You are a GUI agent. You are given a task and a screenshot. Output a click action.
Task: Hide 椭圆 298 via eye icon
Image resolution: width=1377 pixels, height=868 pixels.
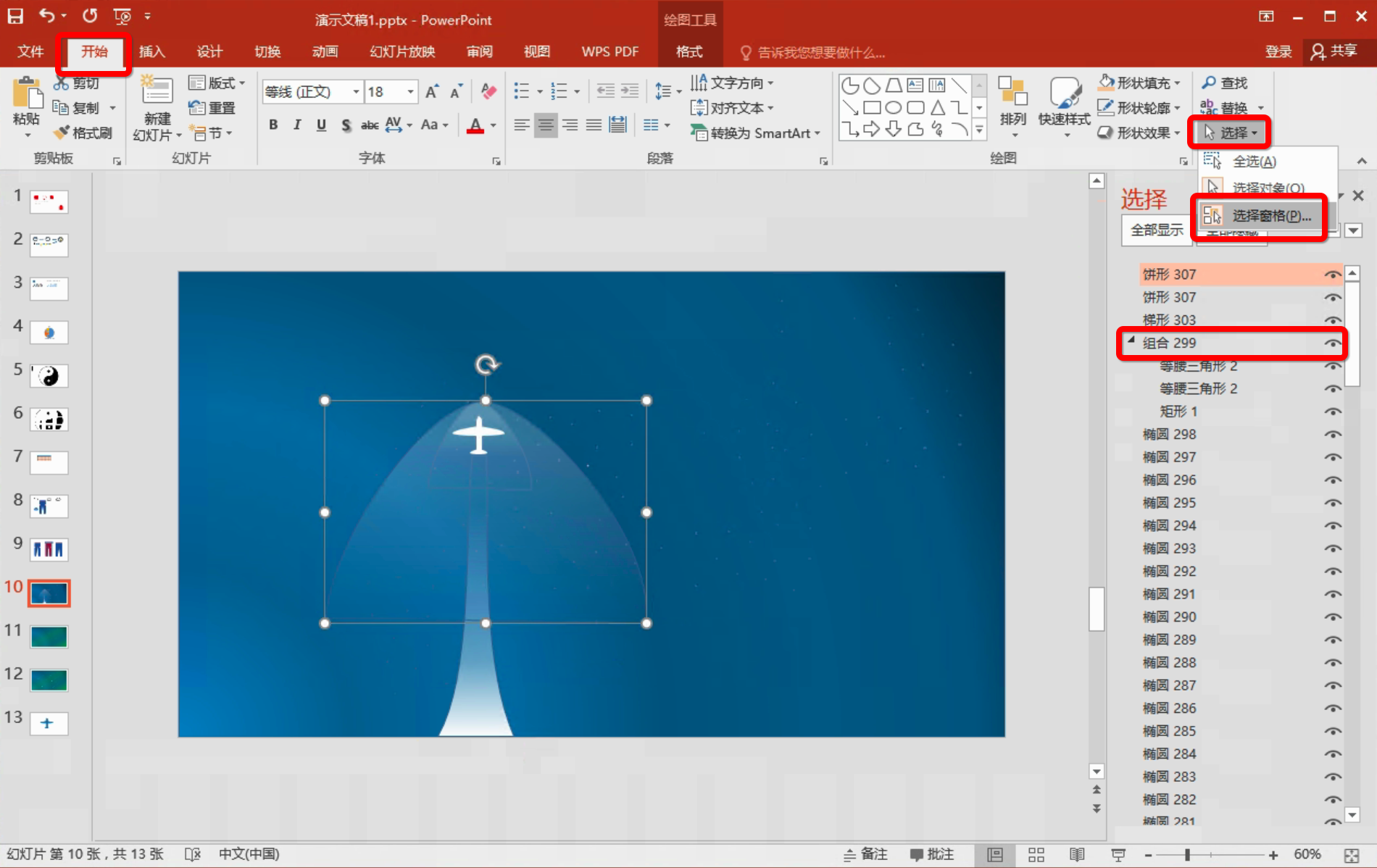(1332, 434)
